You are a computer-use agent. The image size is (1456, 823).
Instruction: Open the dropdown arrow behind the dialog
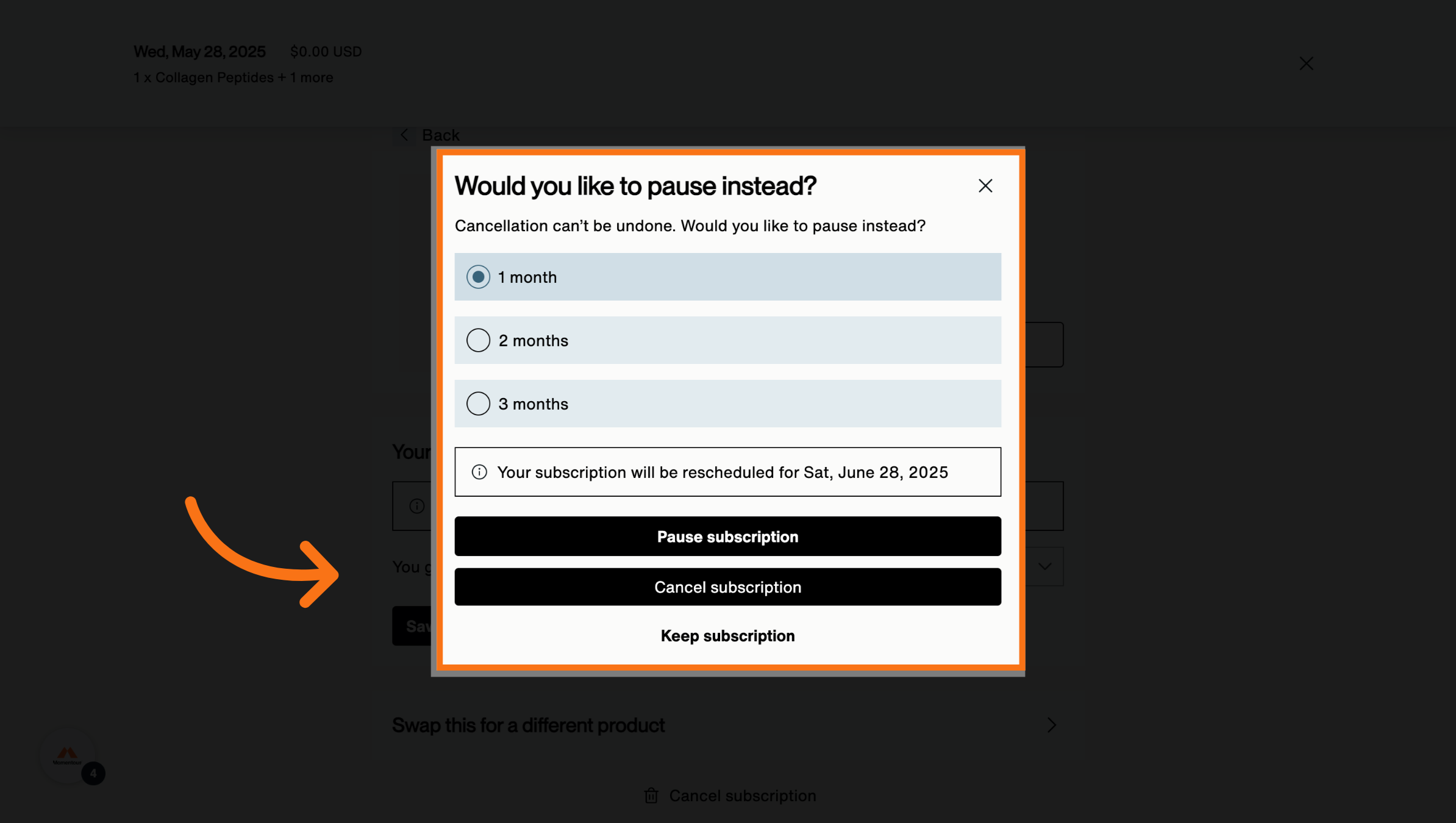pyautogui.click(x=1045, y=567)
